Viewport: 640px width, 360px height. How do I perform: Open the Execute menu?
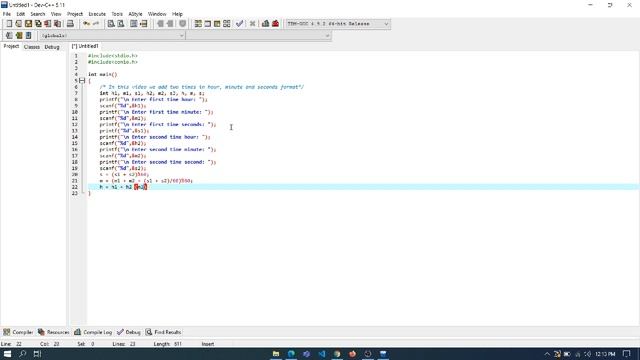click(97, 14)
